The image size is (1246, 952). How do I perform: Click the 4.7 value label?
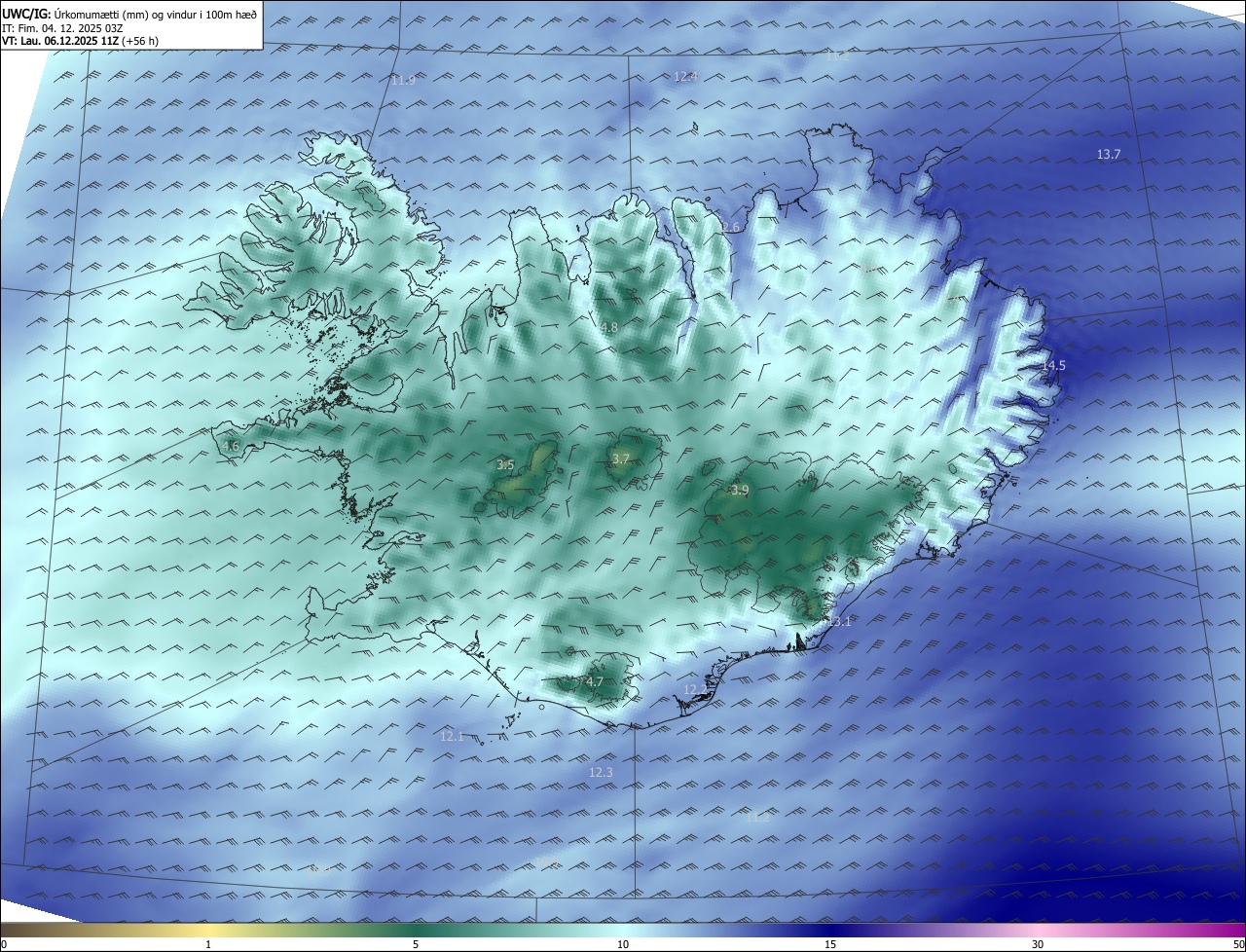pyautogui.click(x=595, y=682)
